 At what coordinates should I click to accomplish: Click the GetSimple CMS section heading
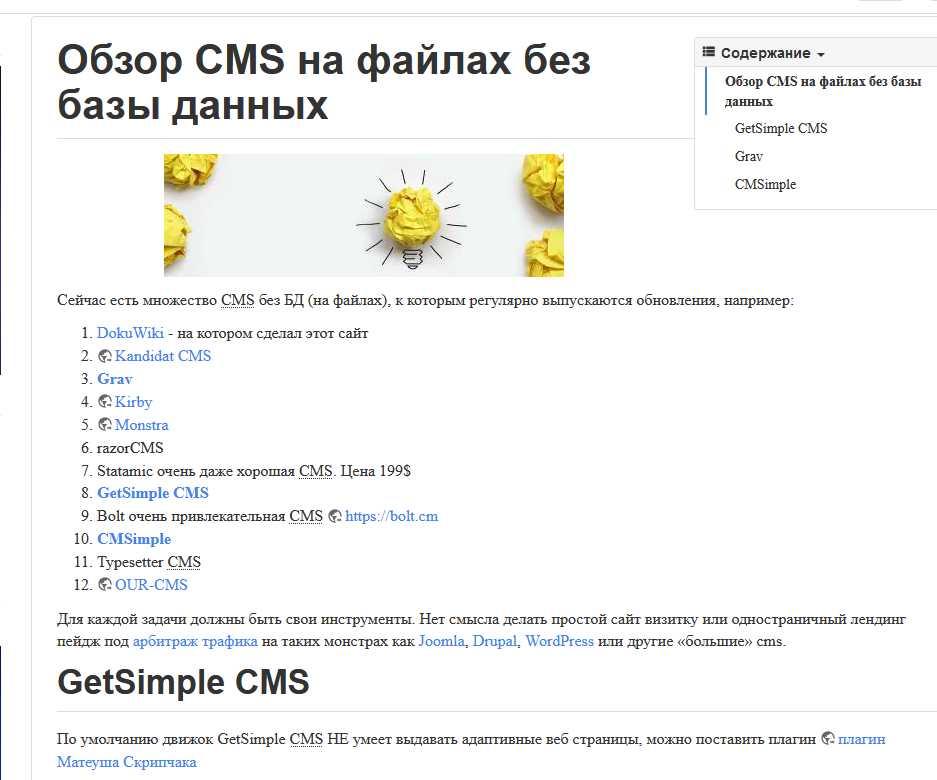click(183, 682)
